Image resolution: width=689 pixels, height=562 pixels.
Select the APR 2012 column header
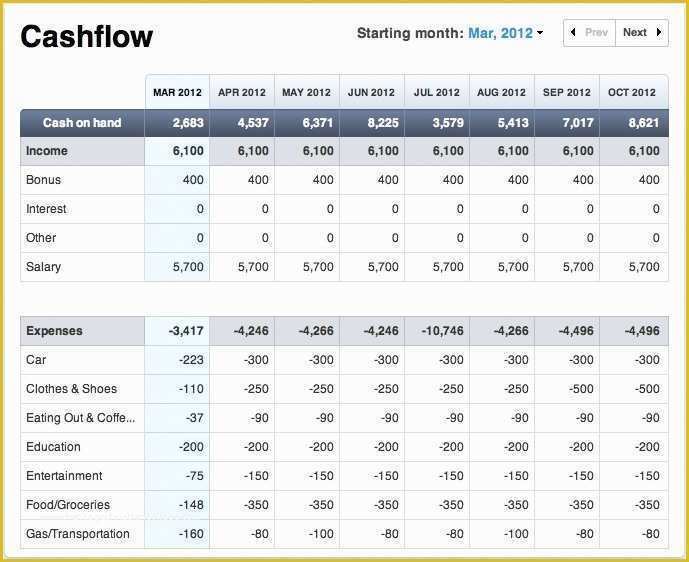tap(242, 92)
